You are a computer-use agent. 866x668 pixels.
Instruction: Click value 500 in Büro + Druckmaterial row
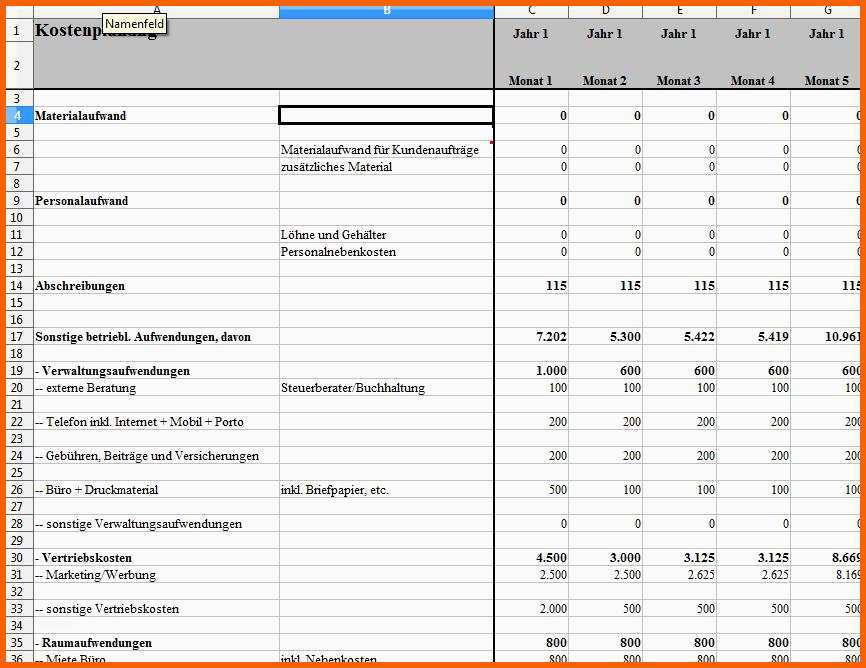pos(531,490)
